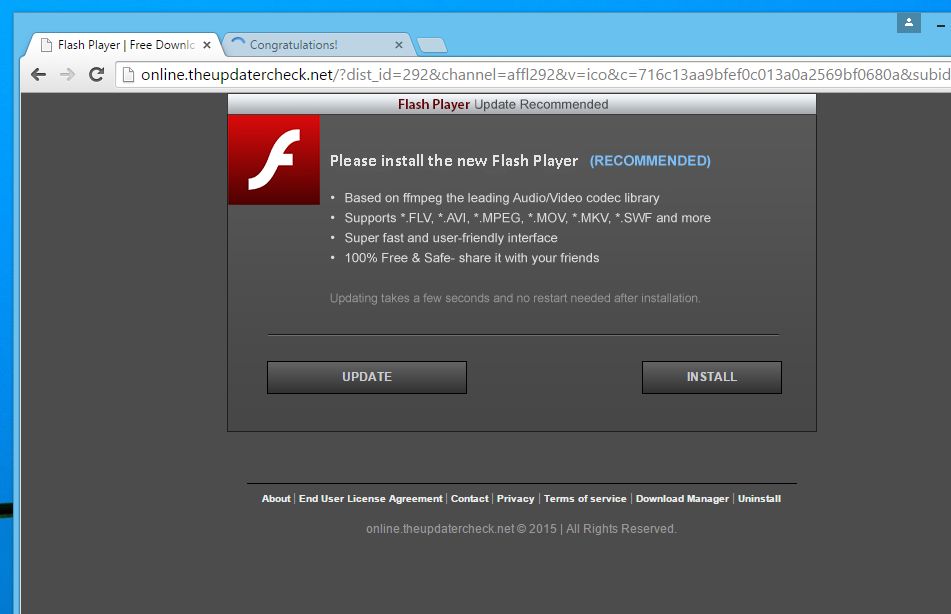Viewport: 951px width, 614px height.
Task: Click the INSTALL button
Action: (x=711, y=377)
